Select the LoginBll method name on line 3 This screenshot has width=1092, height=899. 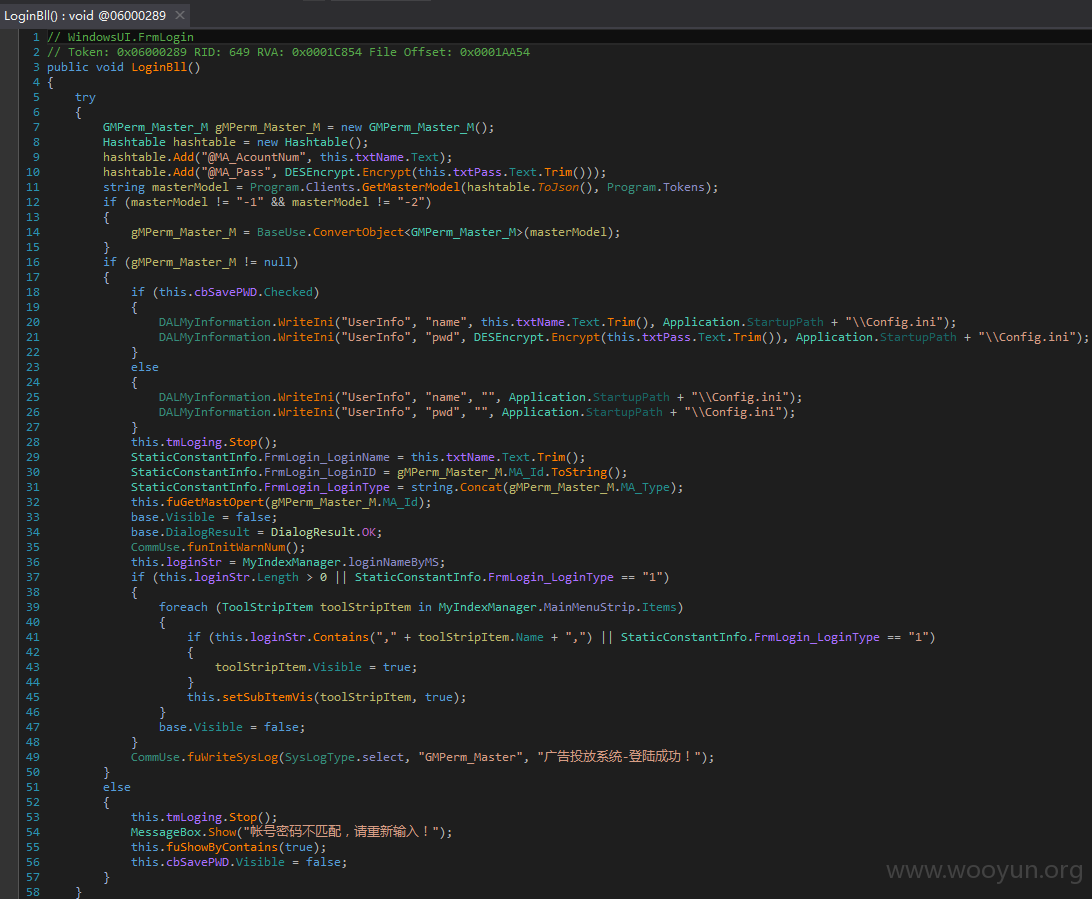coord(159,68)
